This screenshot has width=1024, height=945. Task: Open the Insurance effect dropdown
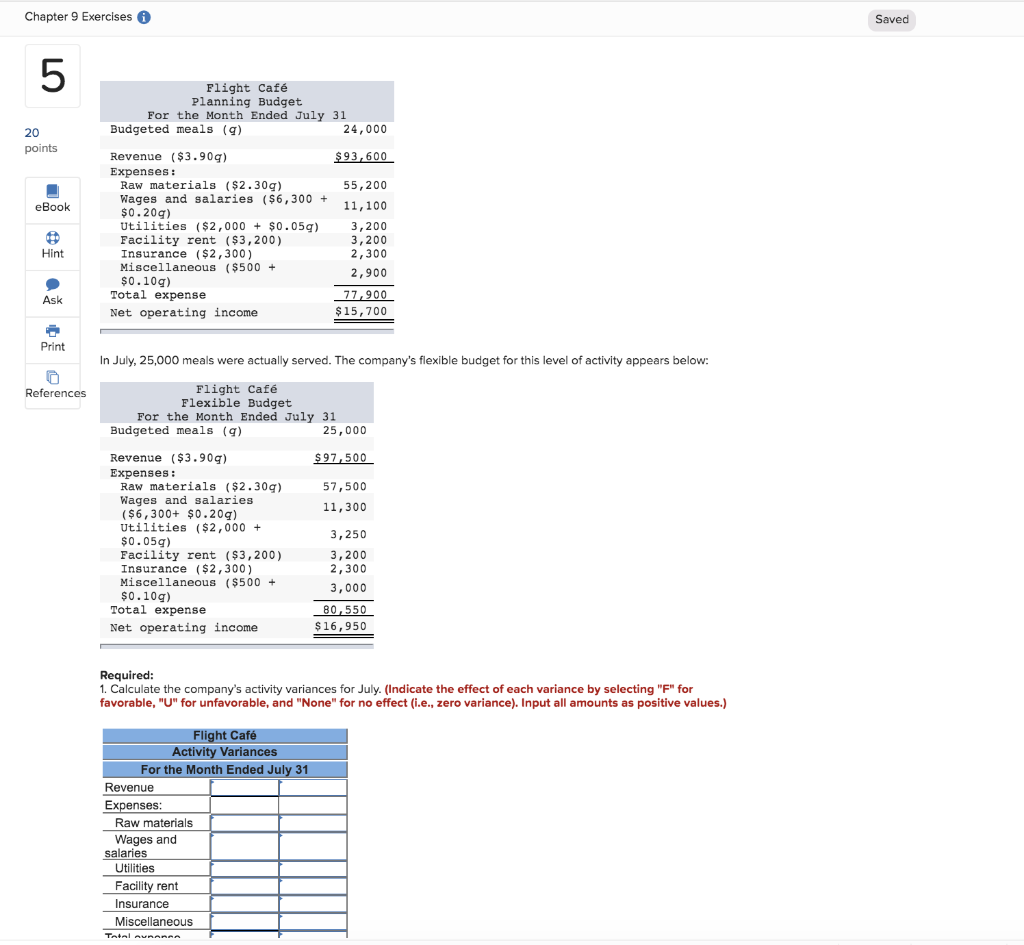click(313, 904)
